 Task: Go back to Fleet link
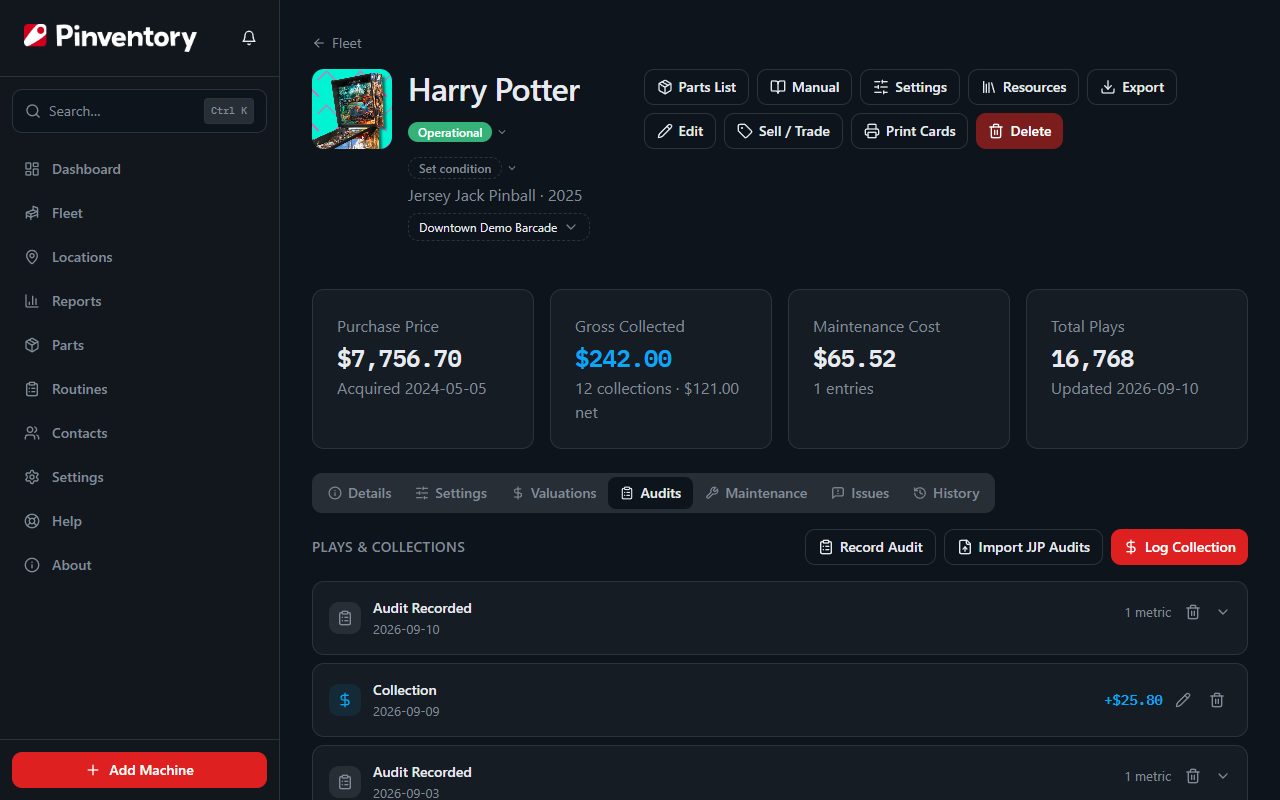tap(337, 43)
